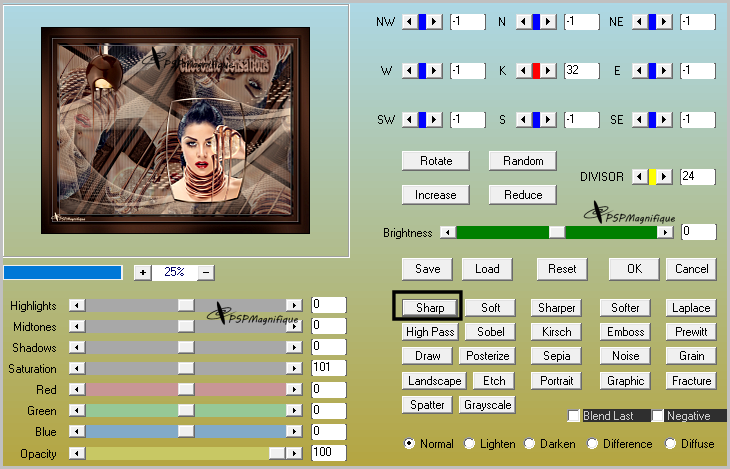Select the Sepia preset

[556, 356]
